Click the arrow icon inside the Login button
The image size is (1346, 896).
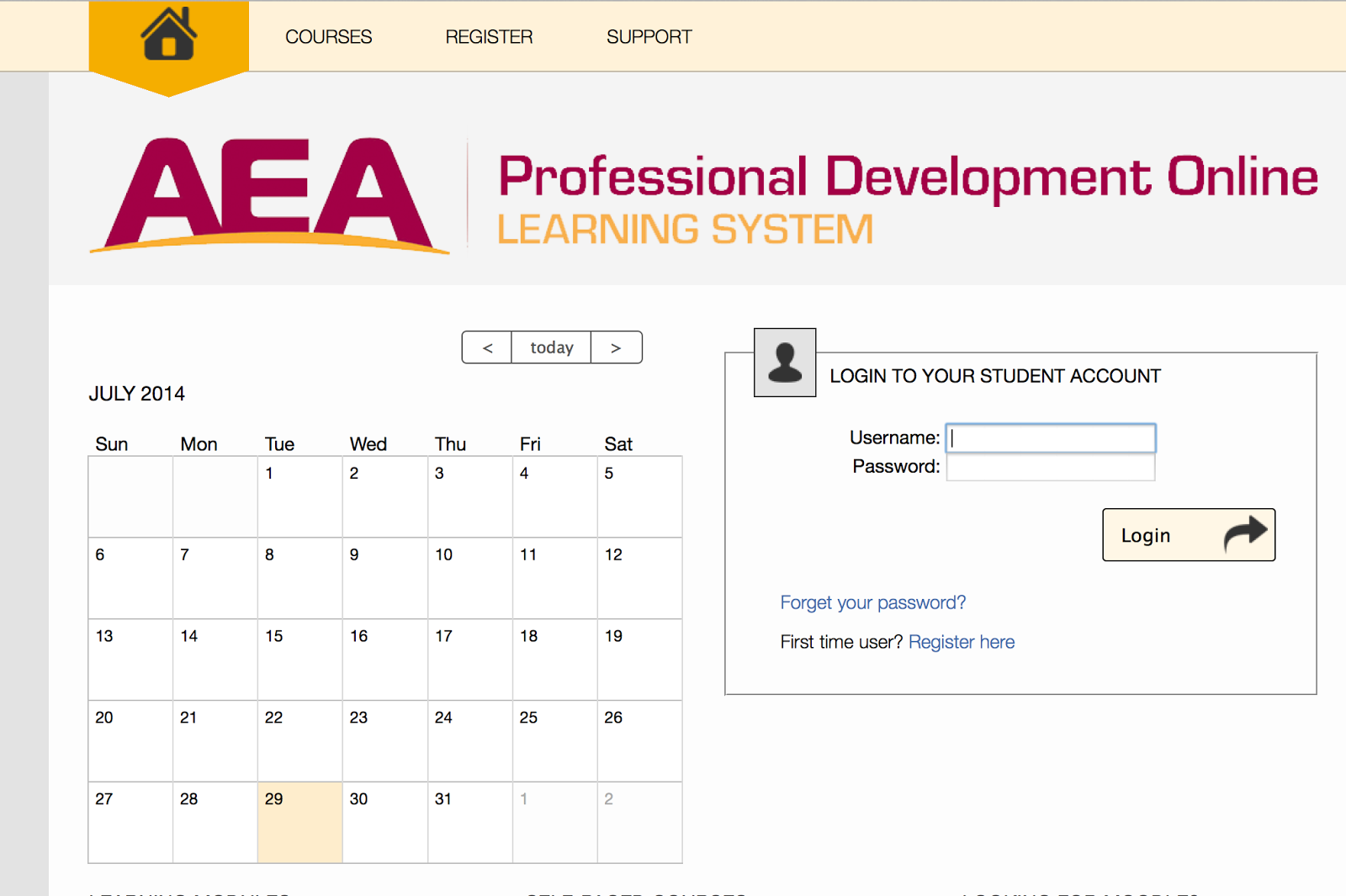[x=1246, y=533]
